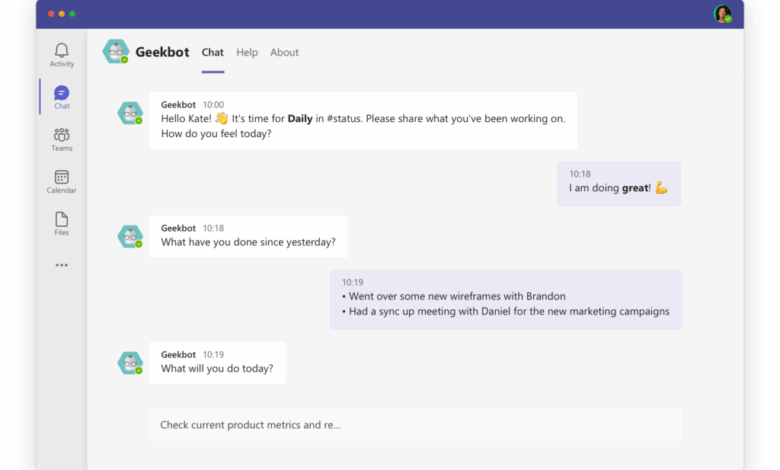This screenshot has width=780, height=470.
Task: Click the macOS yellow minimize button
Action: pos(62,14)
